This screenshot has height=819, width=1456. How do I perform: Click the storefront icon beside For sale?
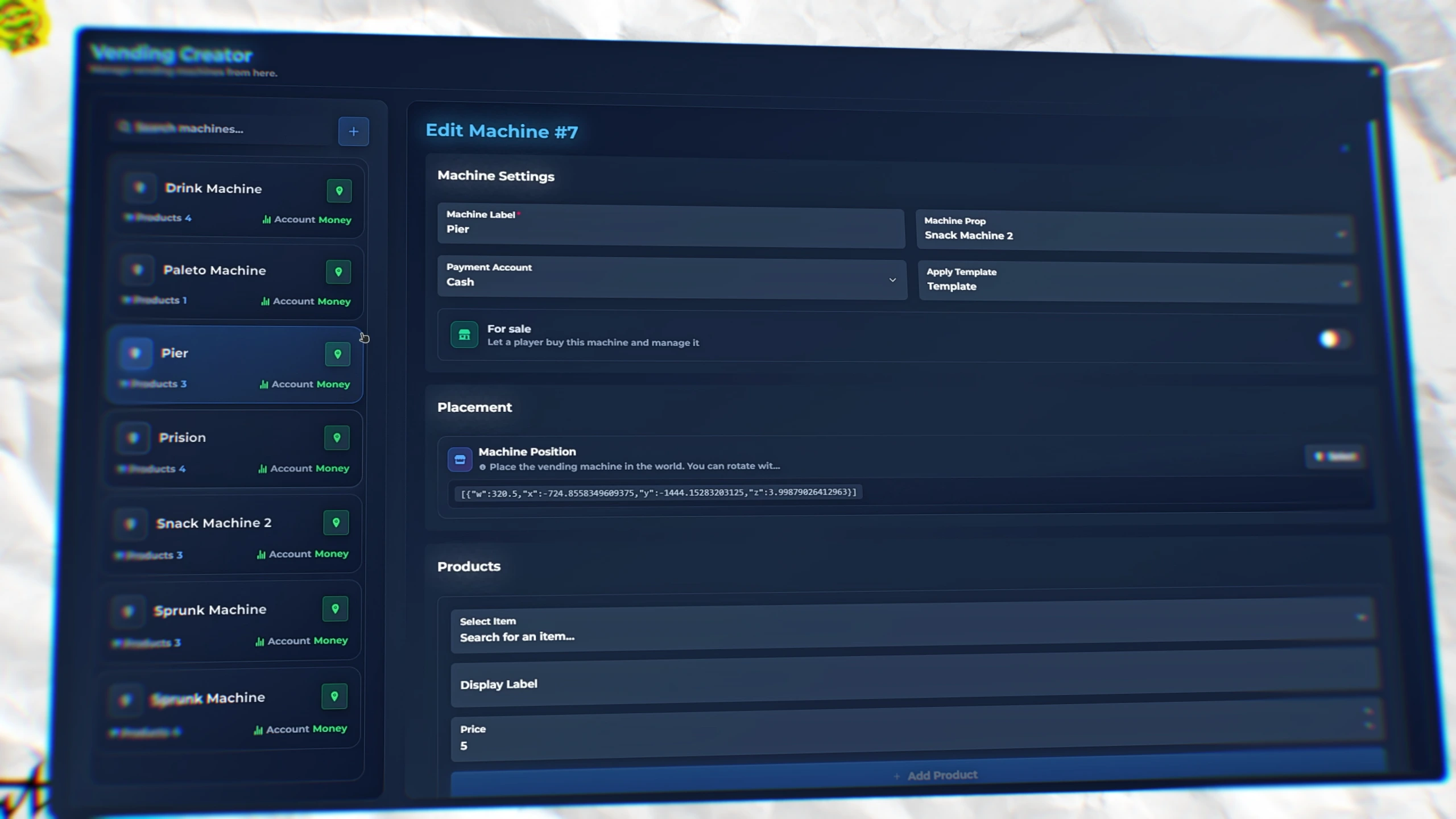tap(464, 334)
